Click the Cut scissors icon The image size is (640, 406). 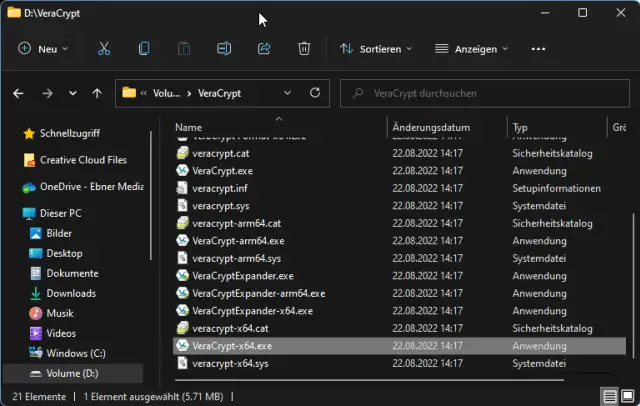[x=104, y=48]
